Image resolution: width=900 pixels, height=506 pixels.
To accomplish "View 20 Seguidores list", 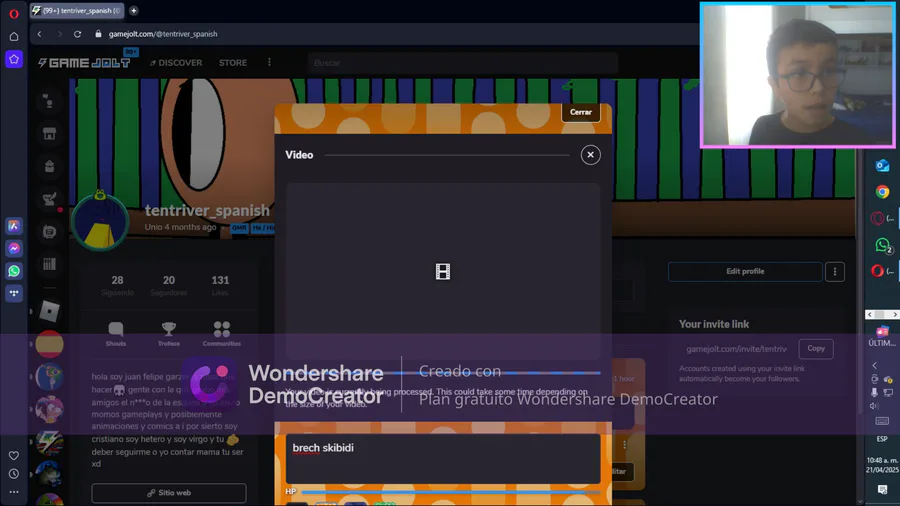I will tap(169, 285).
